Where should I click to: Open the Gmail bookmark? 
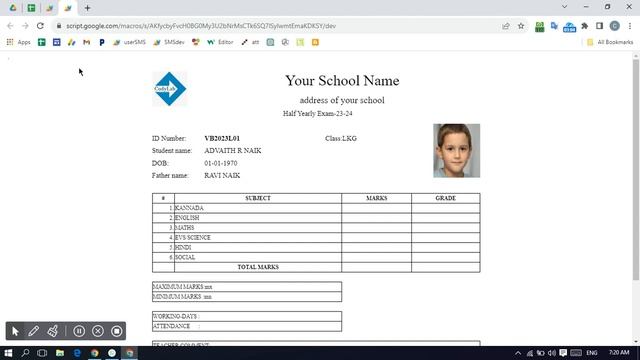pos(87,42)
